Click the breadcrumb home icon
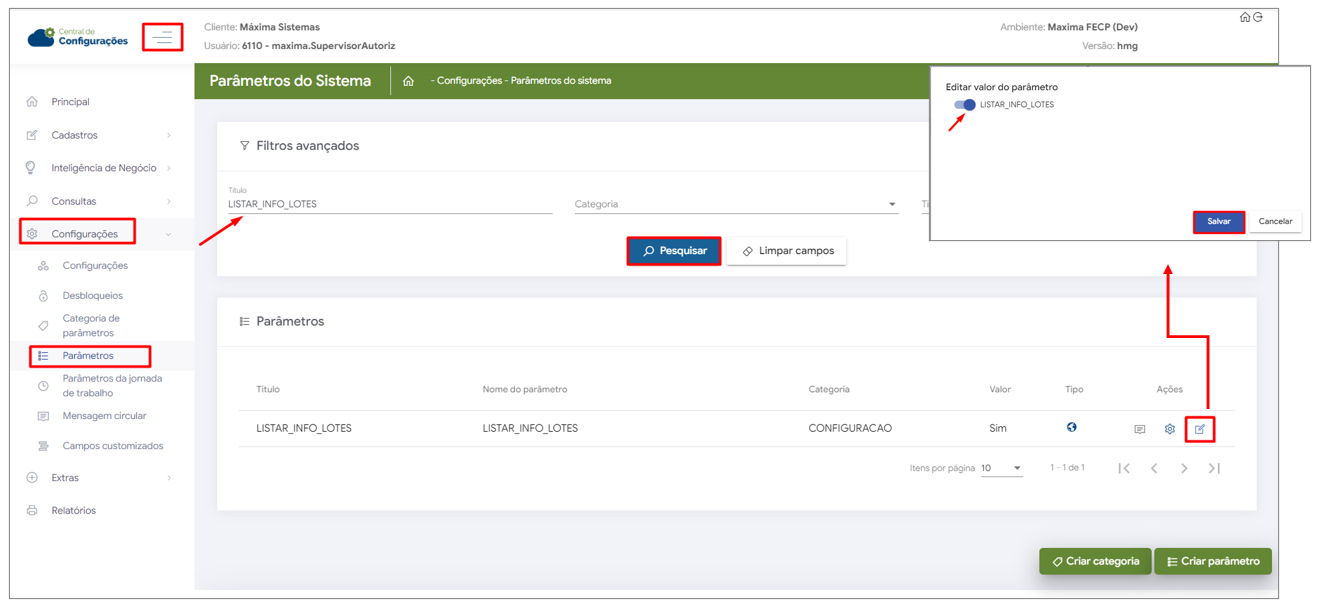 [408, 81]
